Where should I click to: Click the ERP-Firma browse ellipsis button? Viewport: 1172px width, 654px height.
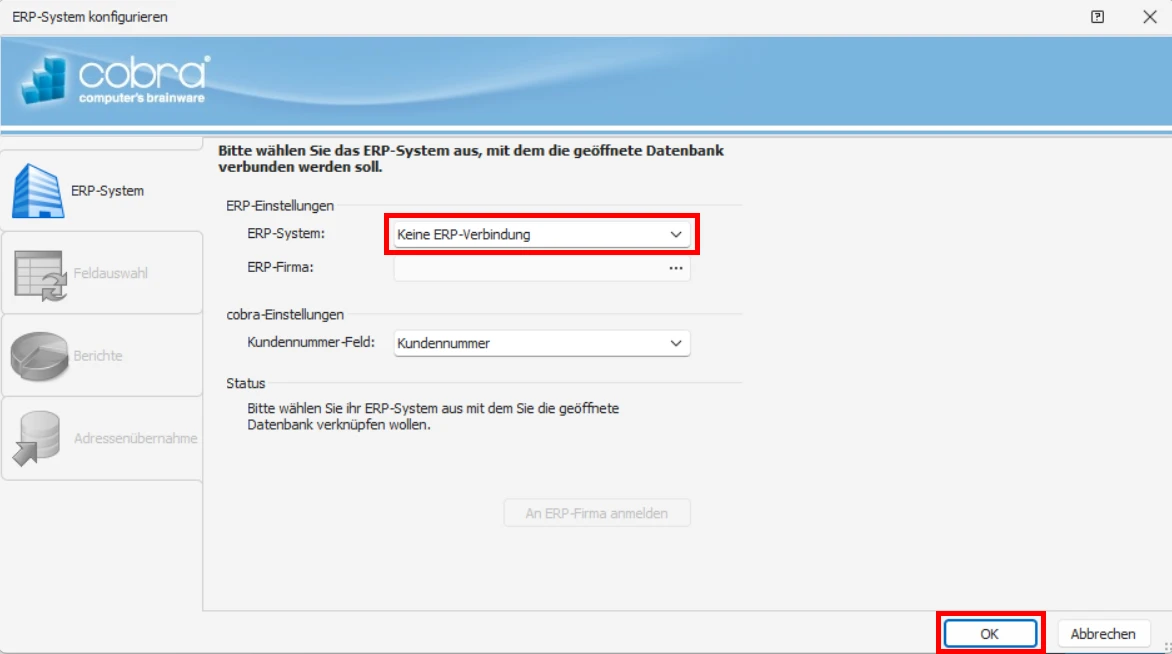(x=676, y=268)
